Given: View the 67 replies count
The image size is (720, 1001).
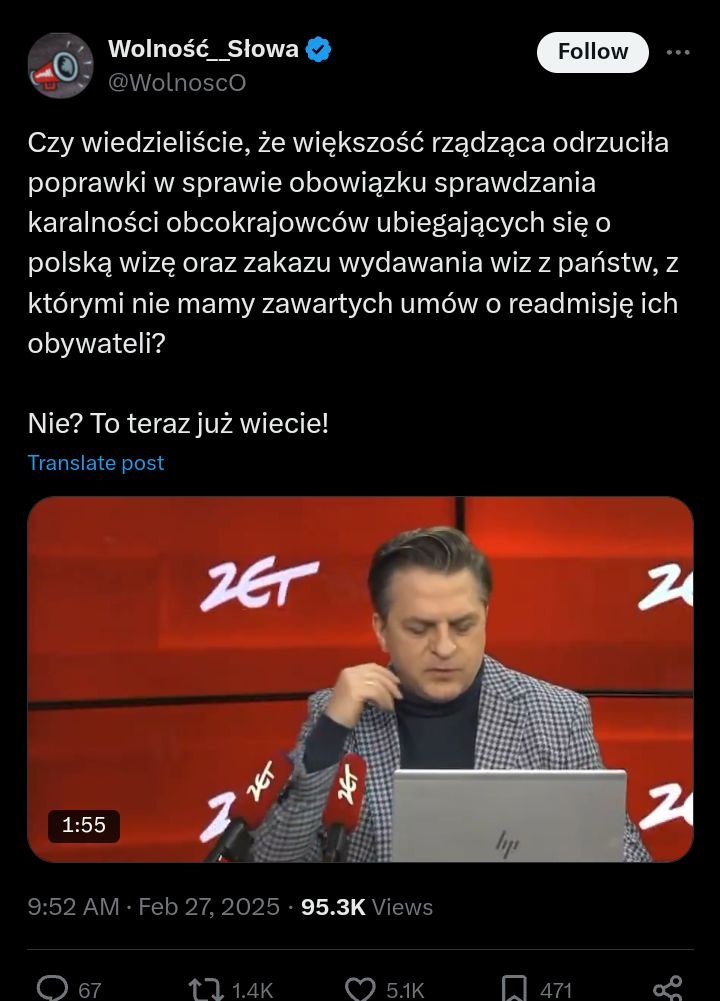Looking at the screenshot, I should [89, 990].
